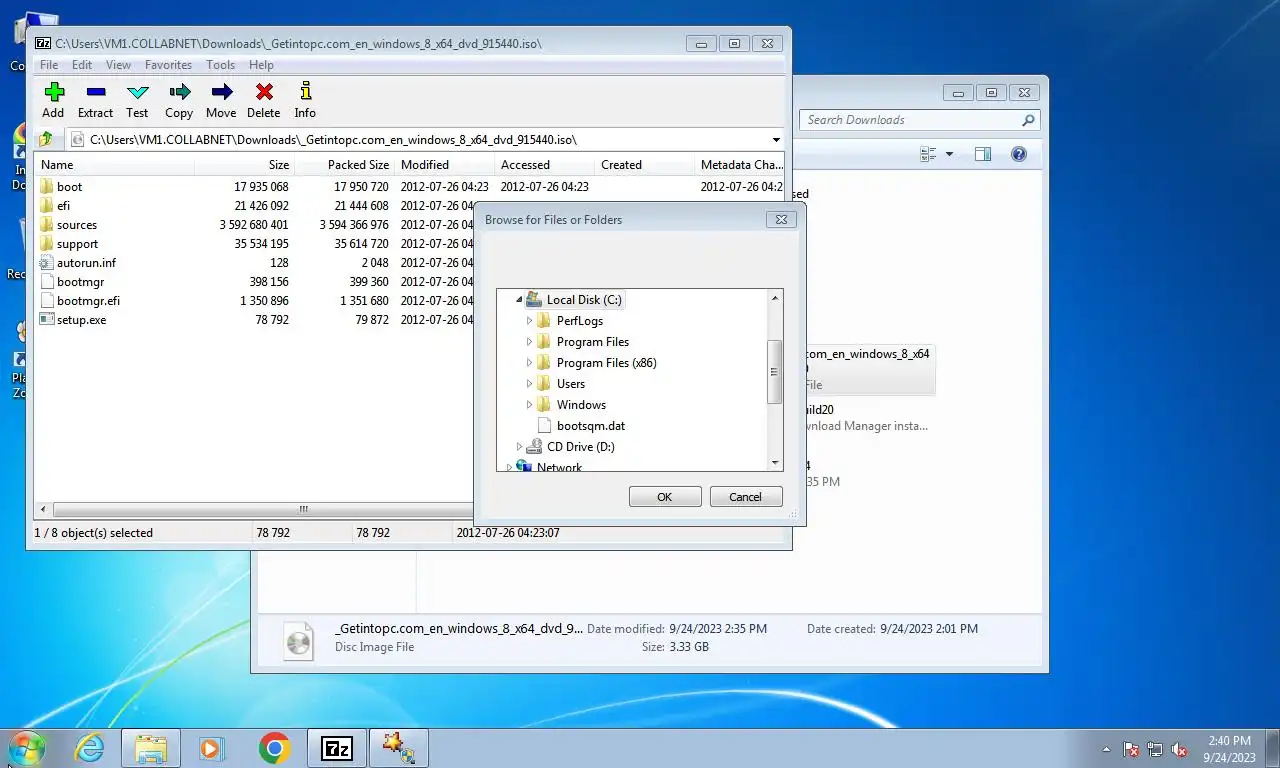Select the efi folder icon
The image size is (1280, 768).
[46, 205]
